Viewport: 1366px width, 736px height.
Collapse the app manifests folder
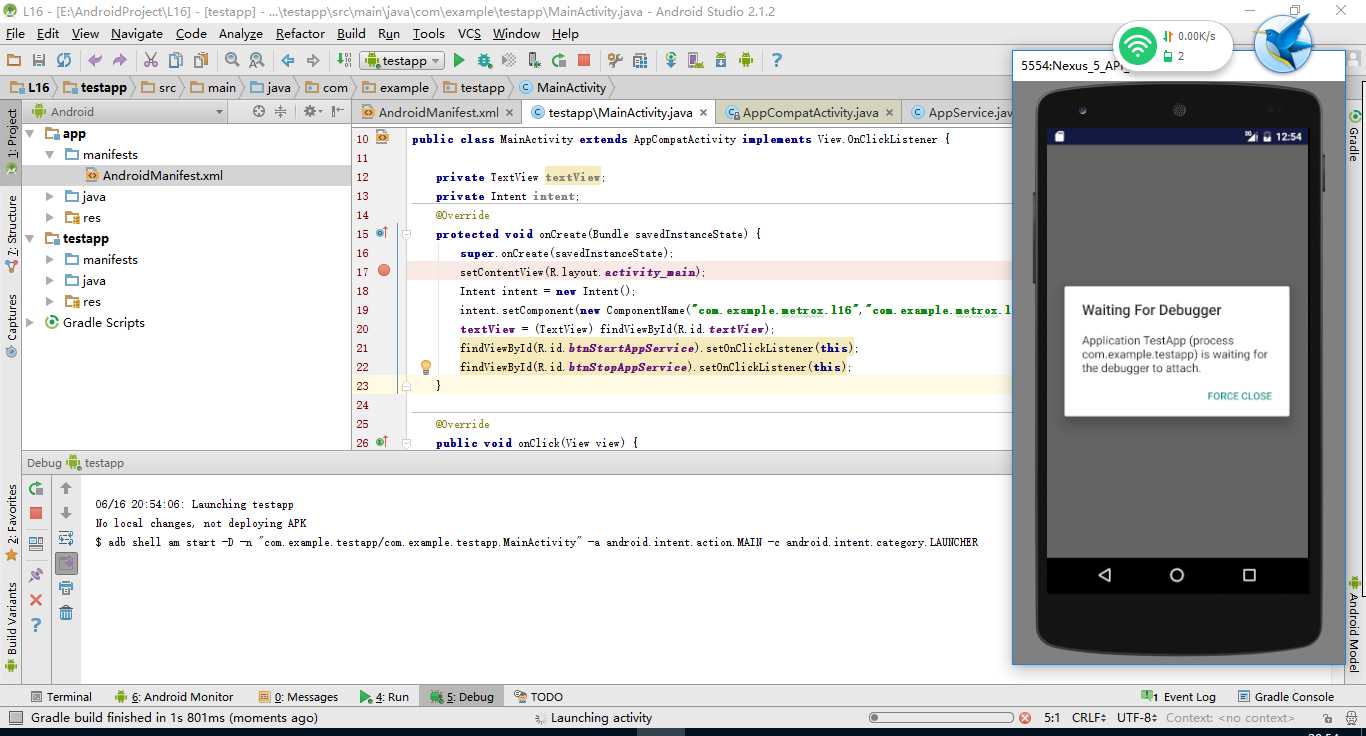[x=50, y=154]
